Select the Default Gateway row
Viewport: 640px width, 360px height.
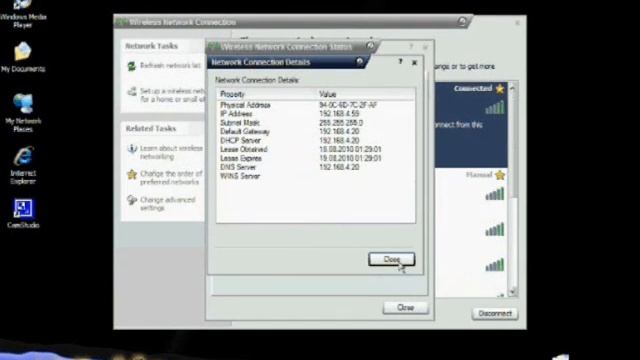tap(316, 132)
